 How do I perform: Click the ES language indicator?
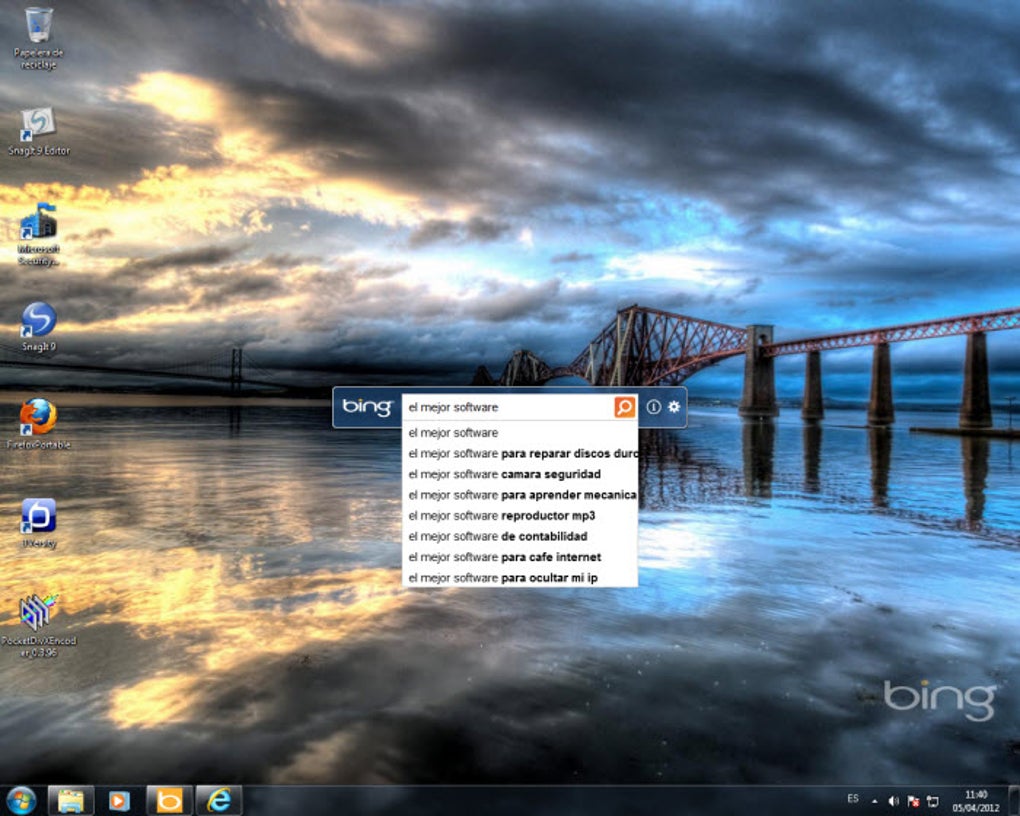(x=853, y=799)
